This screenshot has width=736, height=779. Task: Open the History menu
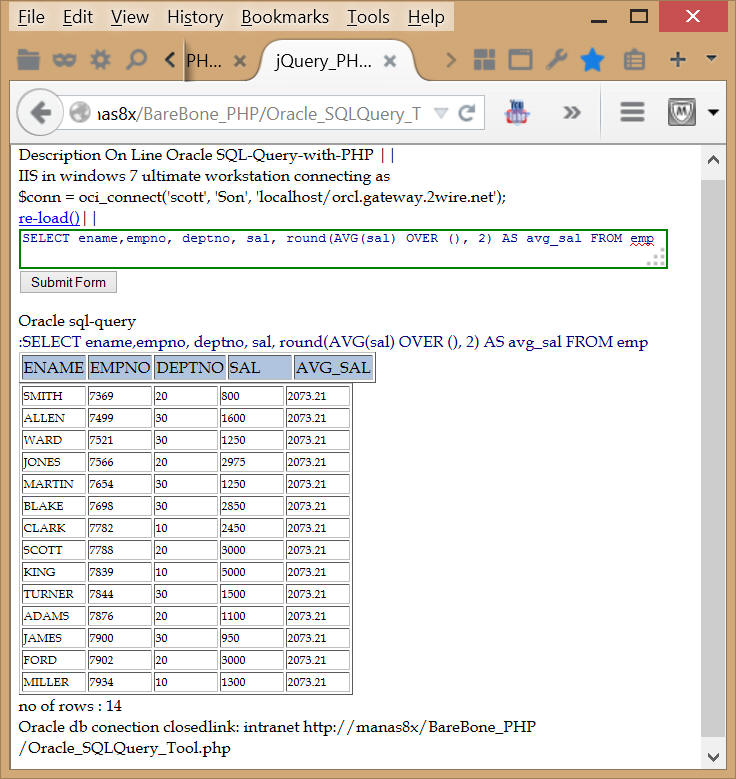[x=195, y=17]
